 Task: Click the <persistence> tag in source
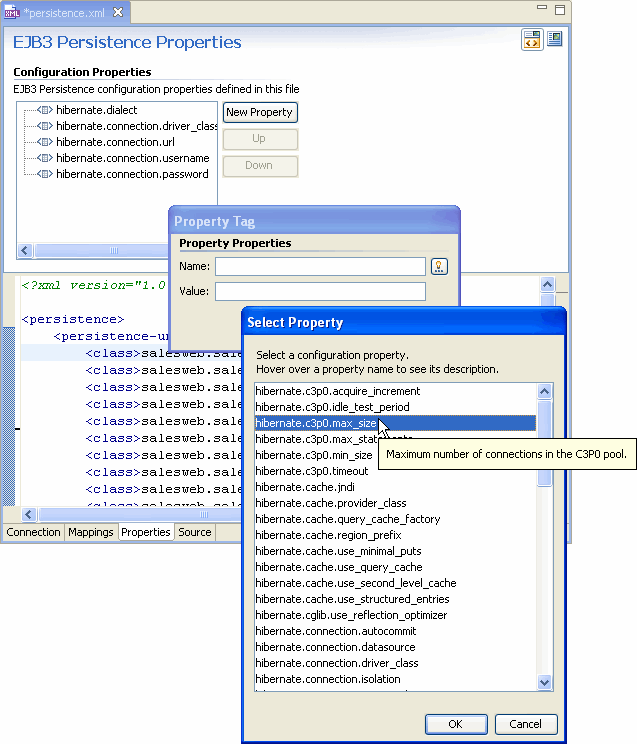(73, 319)
